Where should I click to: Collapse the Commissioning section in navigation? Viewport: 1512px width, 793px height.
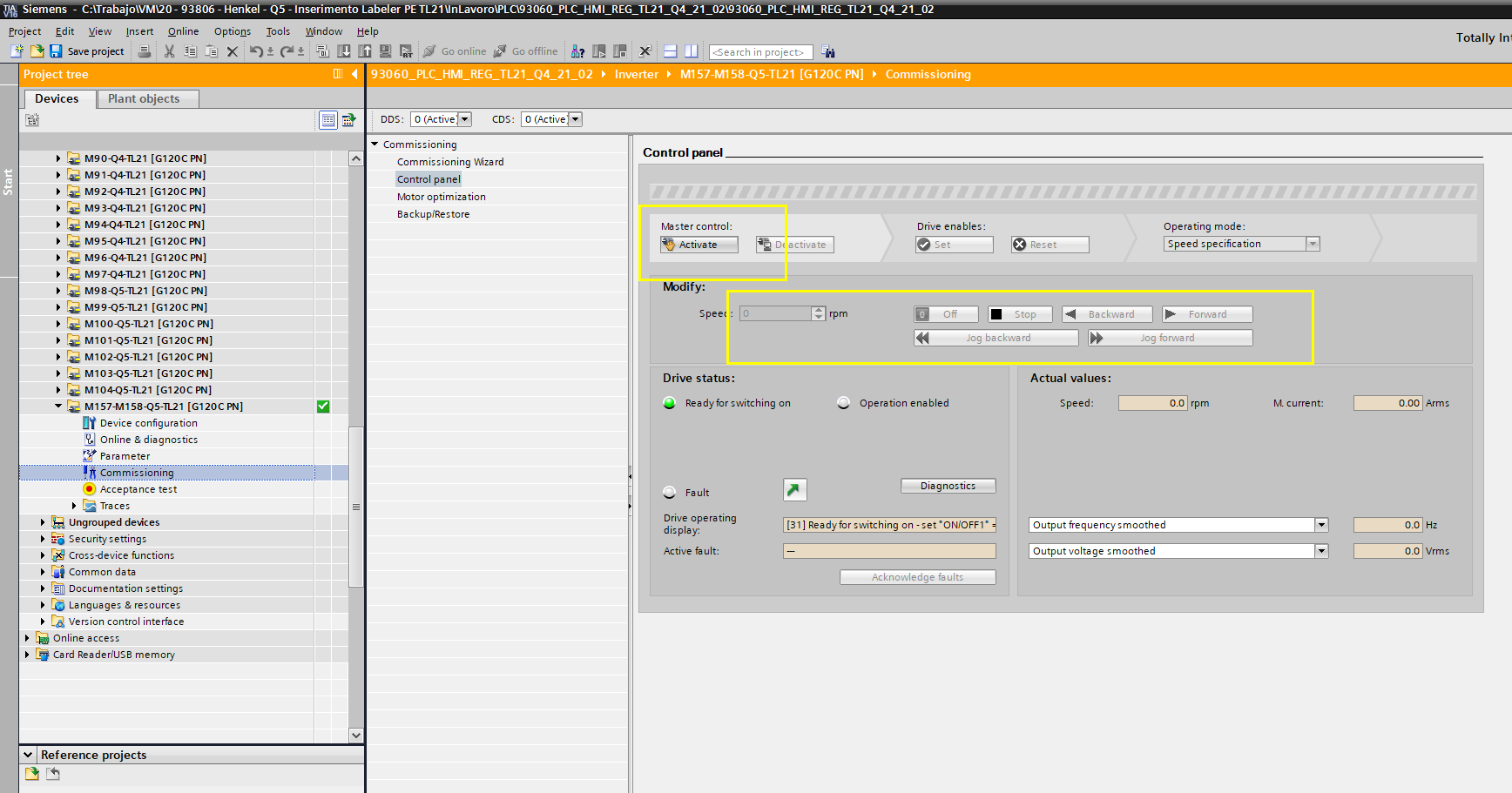(x=375, y=144)
